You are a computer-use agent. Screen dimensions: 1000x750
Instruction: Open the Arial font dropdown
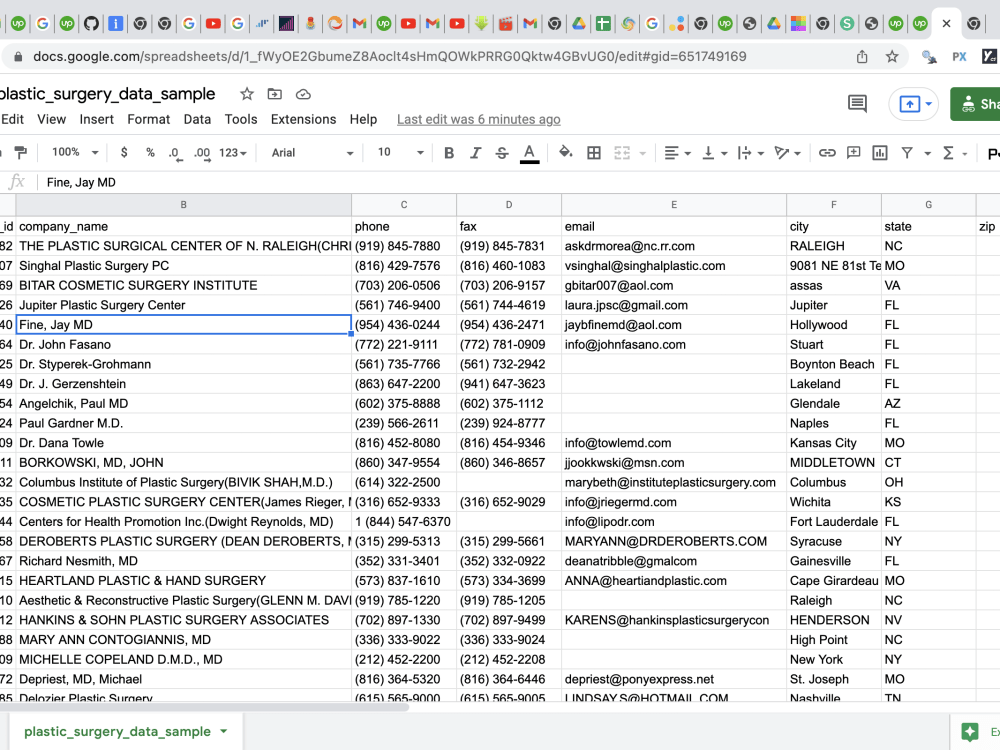click(311, 152)
